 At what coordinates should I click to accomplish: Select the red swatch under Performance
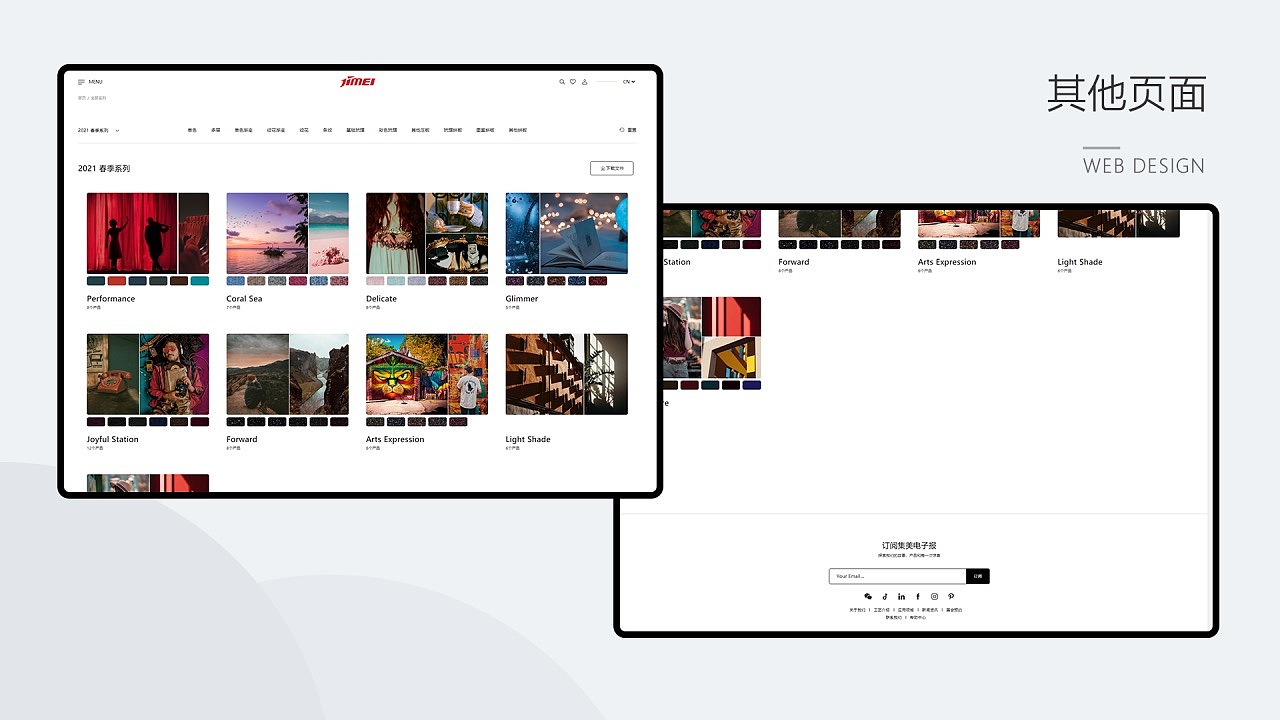117,281
